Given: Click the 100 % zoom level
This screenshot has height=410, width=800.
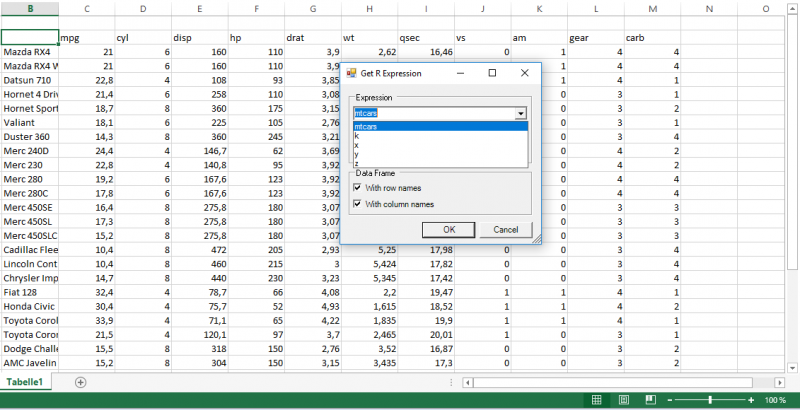Looking at the screenshot, I should pos(776,400).
